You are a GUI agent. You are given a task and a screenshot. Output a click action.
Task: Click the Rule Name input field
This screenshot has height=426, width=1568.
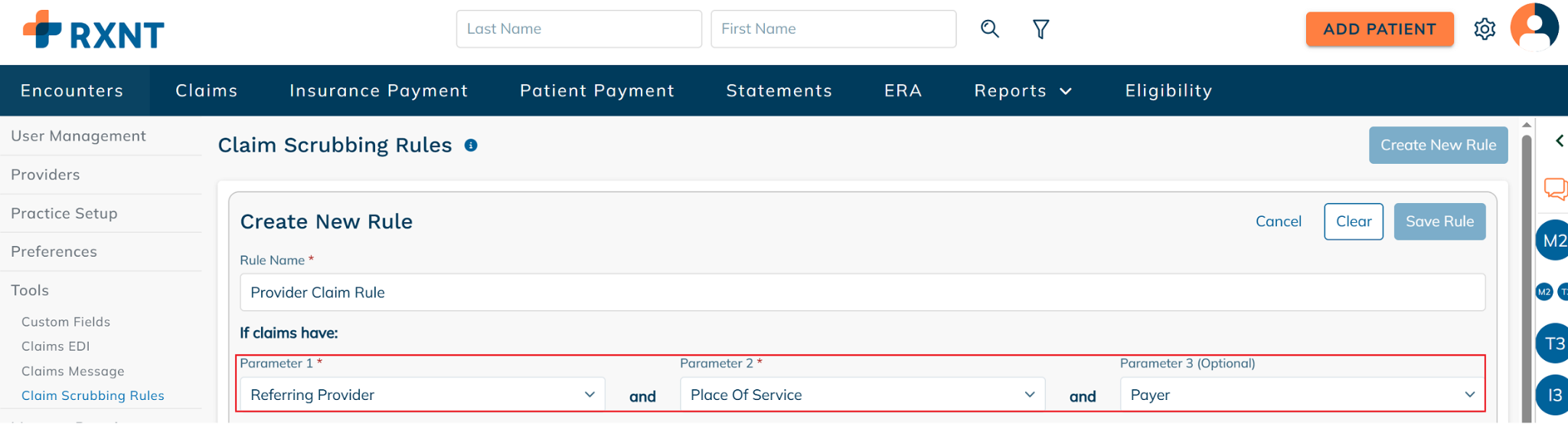[x=863, y=293]
